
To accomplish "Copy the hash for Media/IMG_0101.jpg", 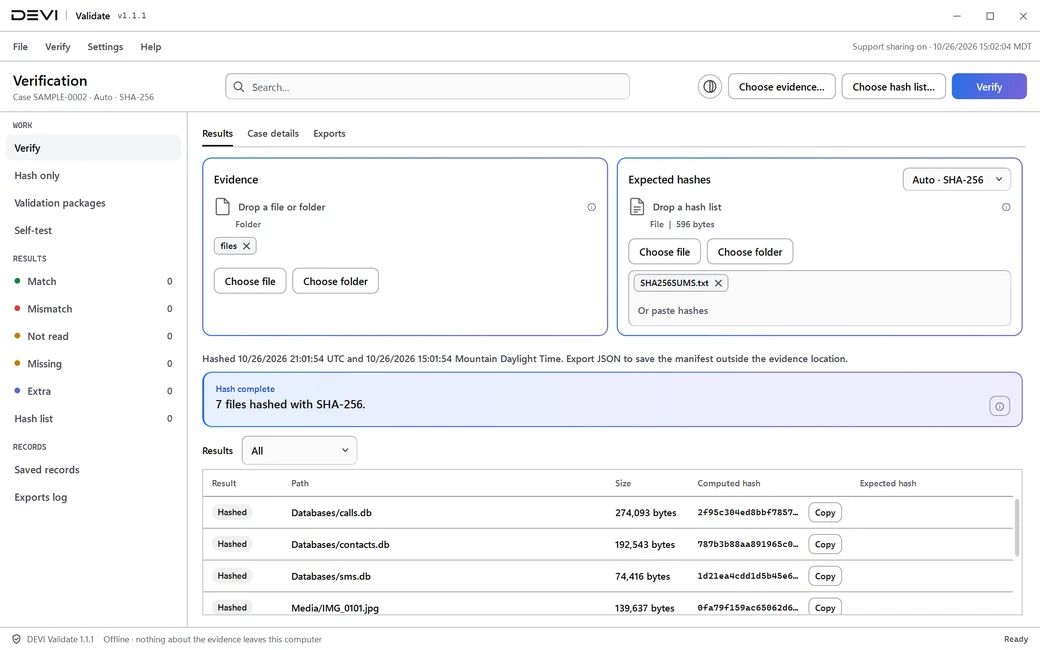I will click(825, 608).
